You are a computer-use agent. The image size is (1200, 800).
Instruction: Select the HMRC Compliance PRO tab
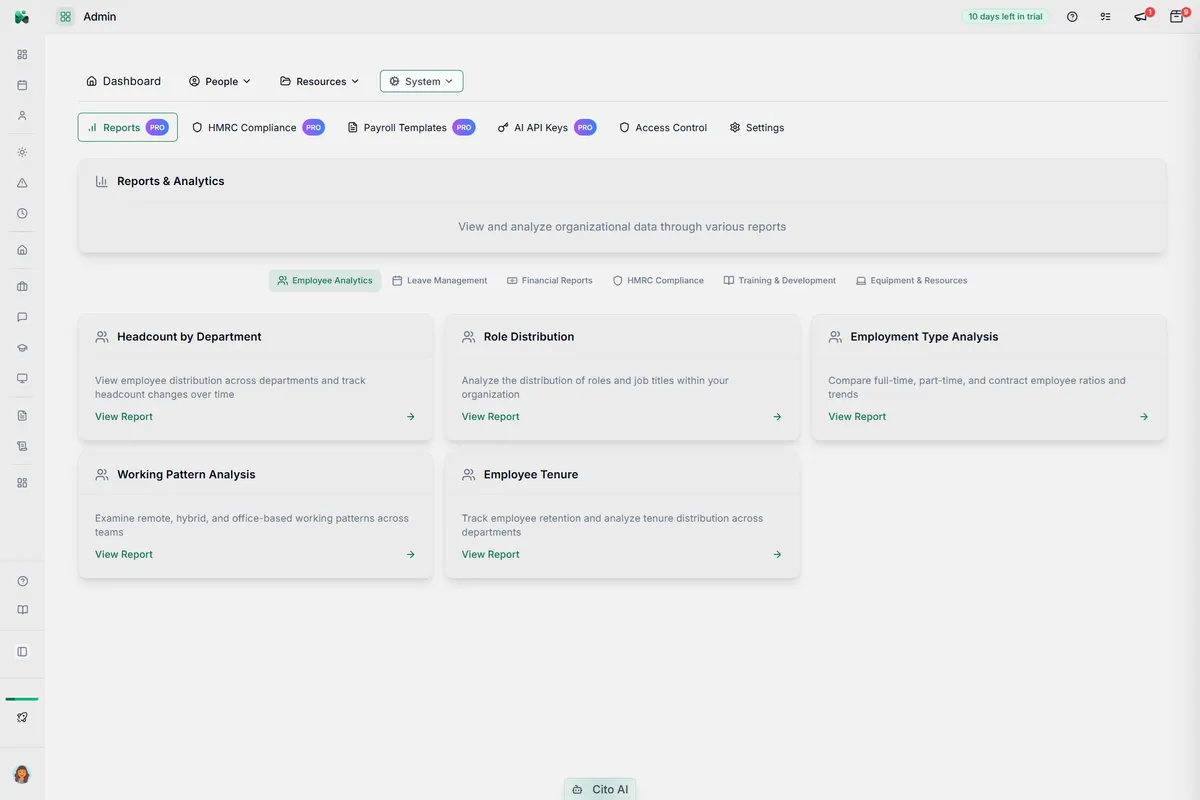(258, 127)
